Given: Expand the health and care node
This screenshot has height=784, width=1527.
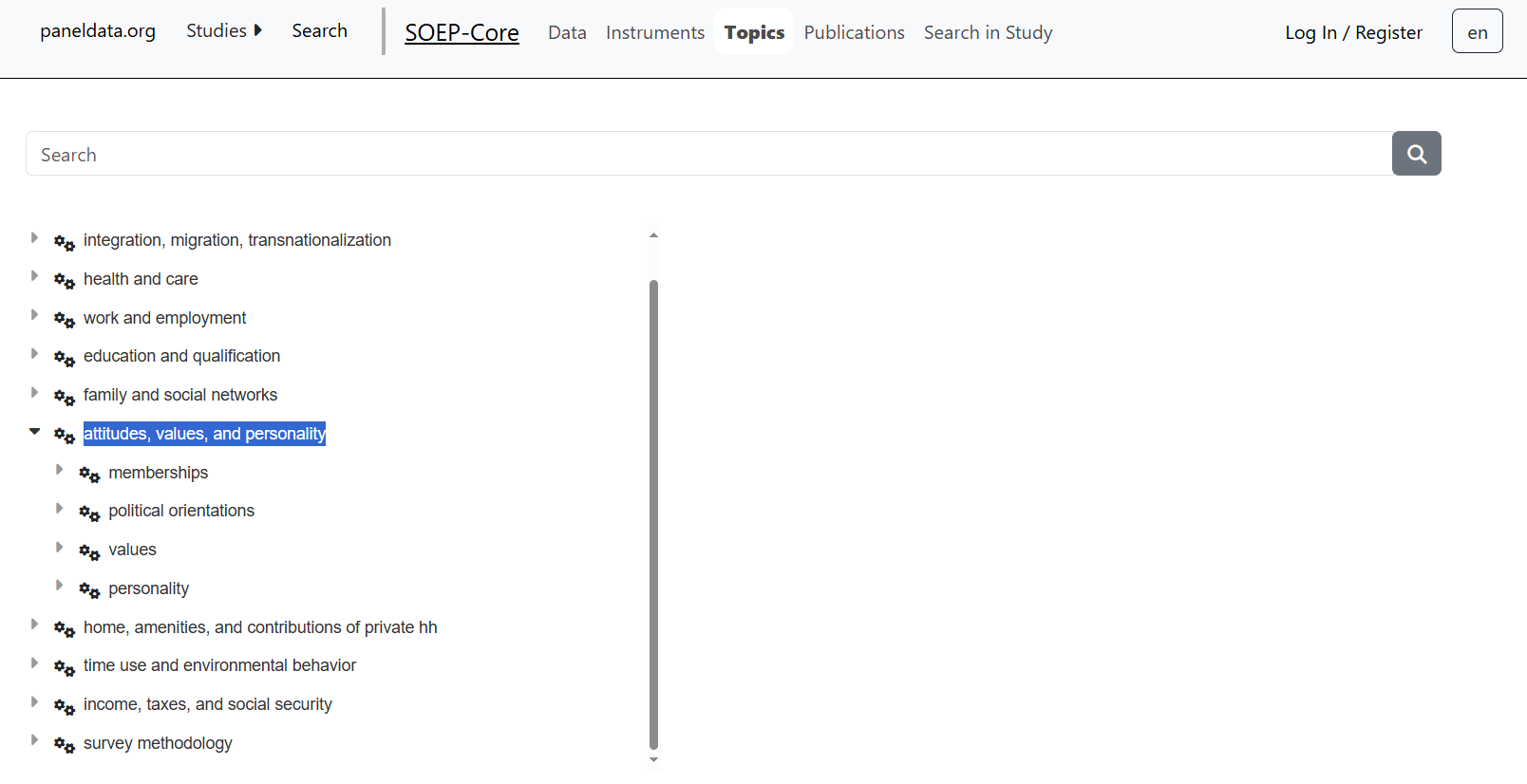Looking at the screenshot, I should coord(34,276).
